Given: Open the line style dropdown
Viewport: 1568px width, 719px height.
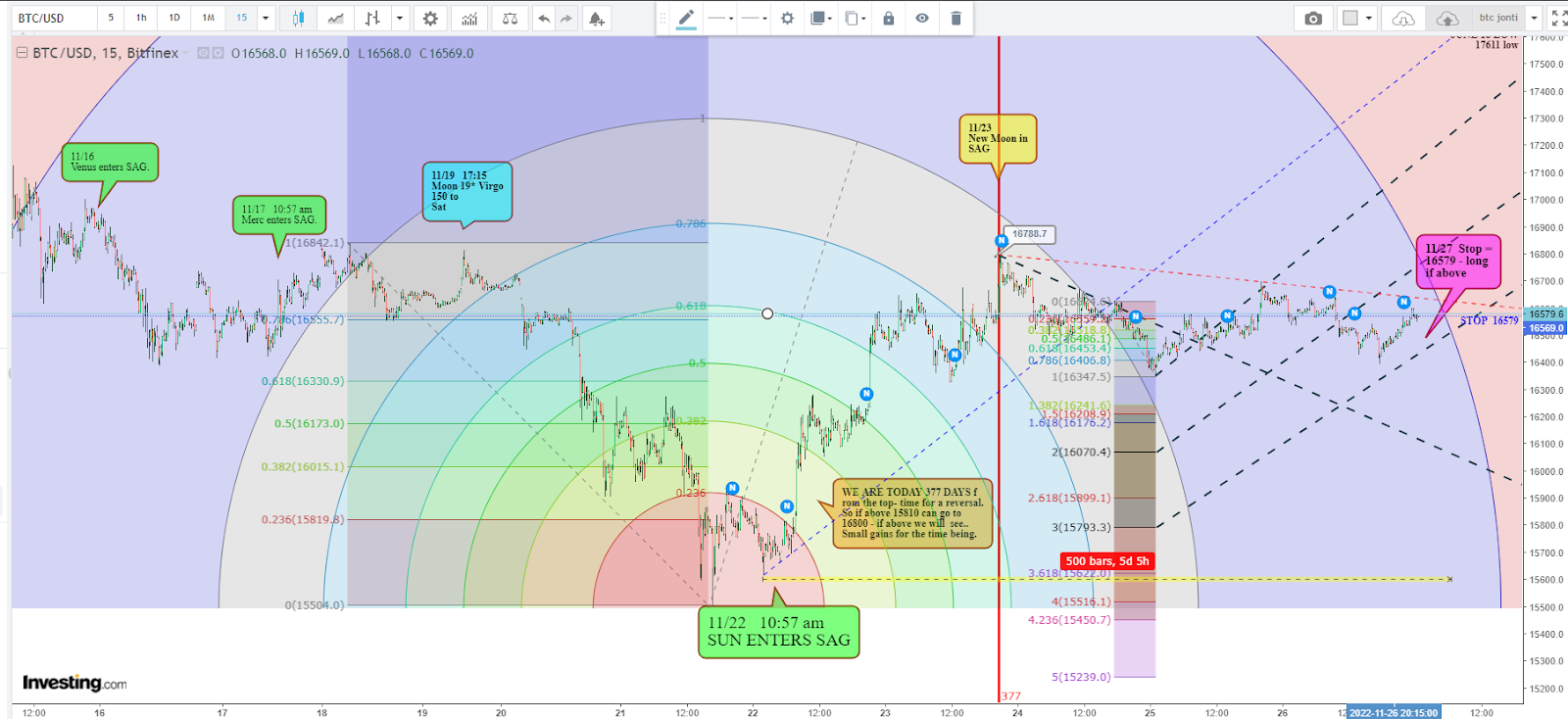Looking at the screenshot, I should pos(720,18).
